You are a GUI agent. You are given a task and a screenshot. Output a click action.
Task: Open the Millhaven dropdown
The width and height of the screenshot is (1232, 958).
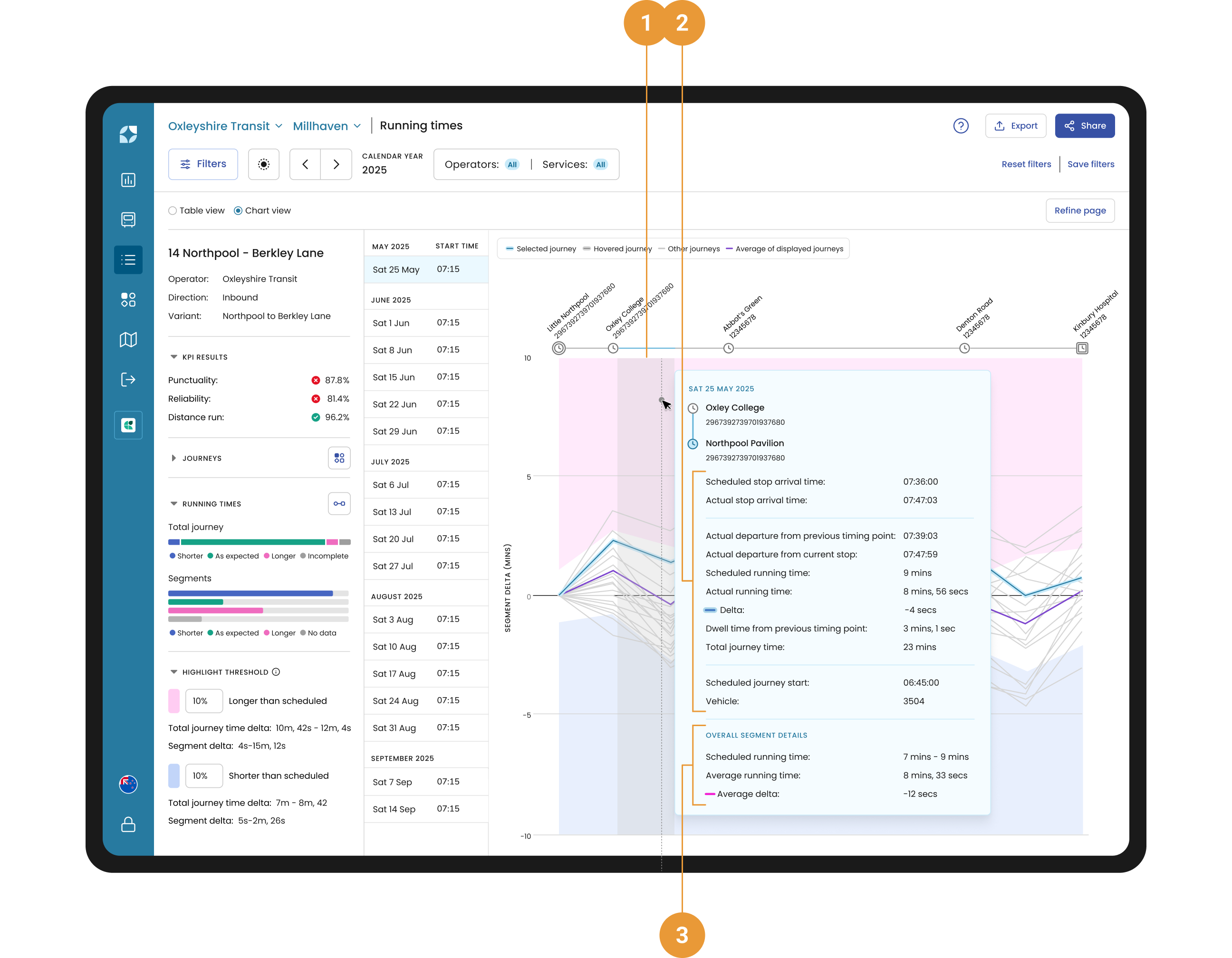(327, 126)
